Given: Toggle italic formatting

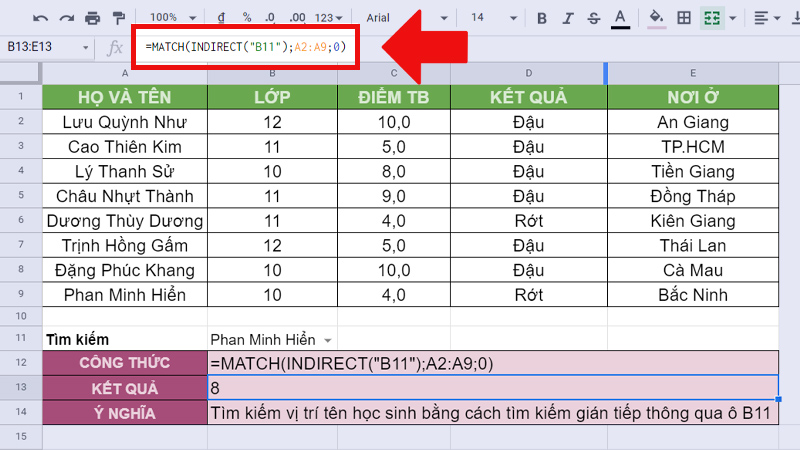Looking at the screenshot, I should tap(567, 18).
